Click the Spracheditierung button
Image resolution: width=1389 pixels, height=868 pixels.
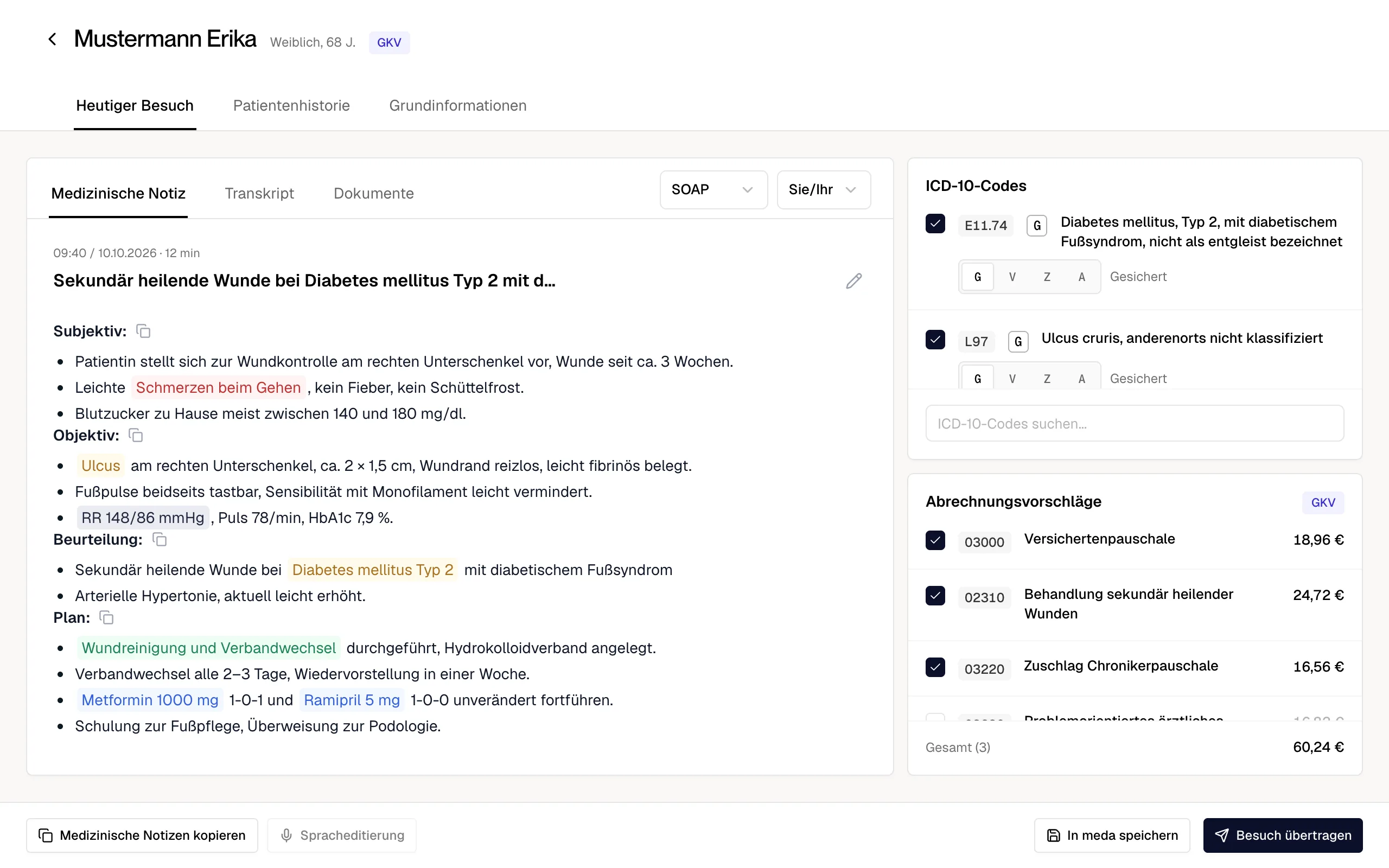pyautogui.click(x=341, y=835)
